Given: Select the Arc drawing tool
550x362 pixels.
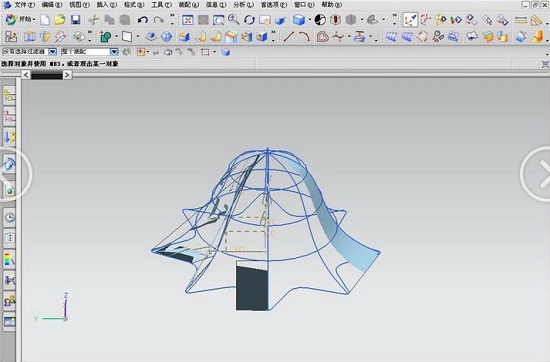Looking at the screenshot, I should (304, 36).
